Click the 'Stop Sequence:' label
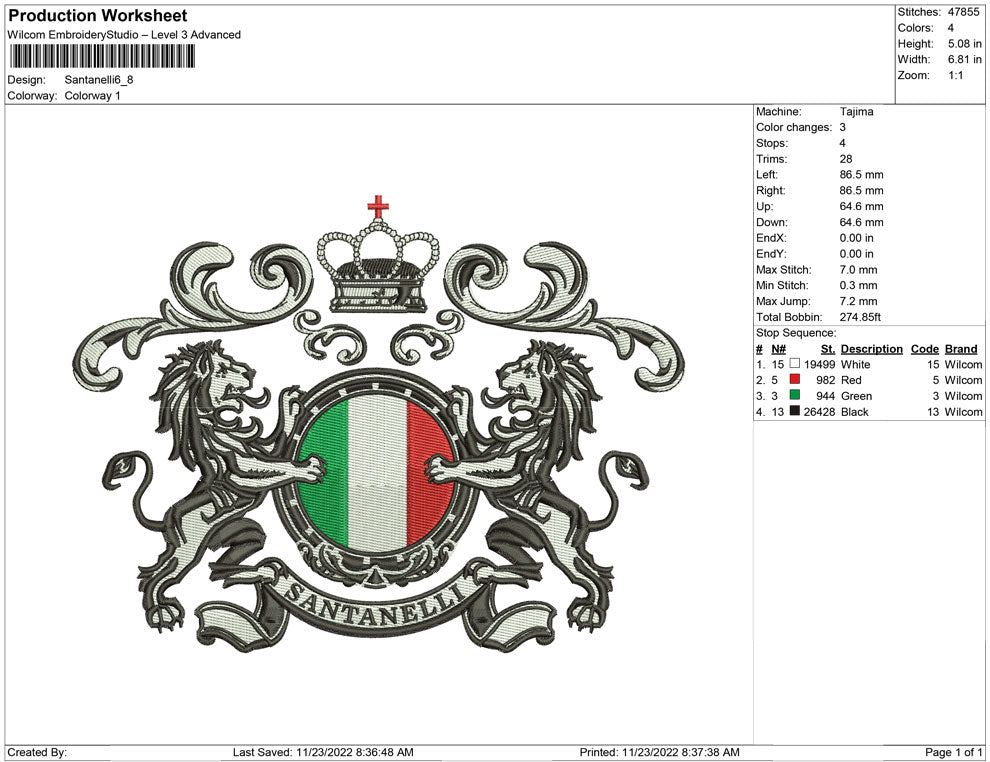This screenshot has height=762, width=990. (796, 333)
